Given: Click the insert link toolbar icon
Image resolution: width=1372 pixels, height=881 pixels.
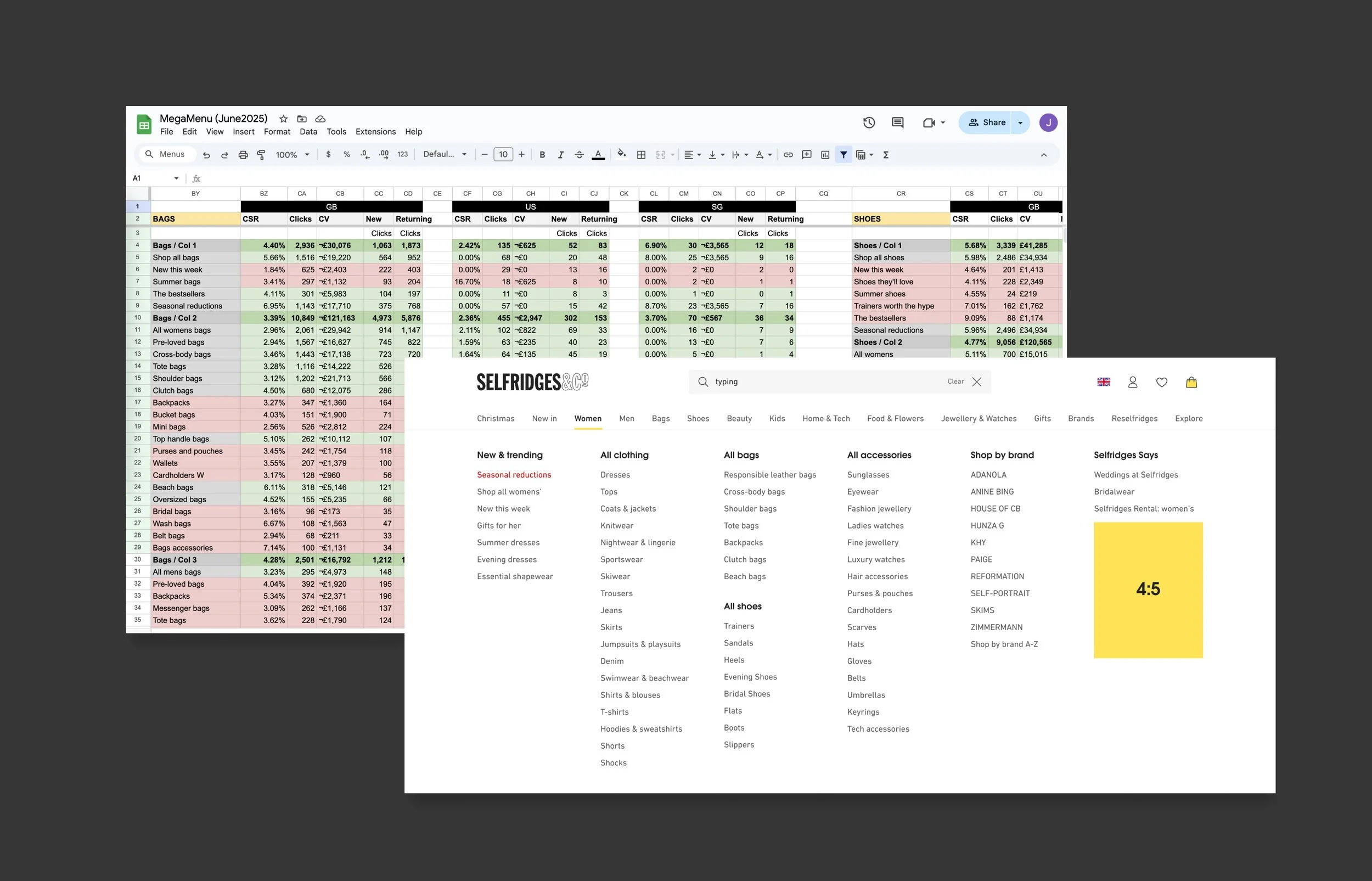Looking at the screenshot, I should [x=788, y=154].
